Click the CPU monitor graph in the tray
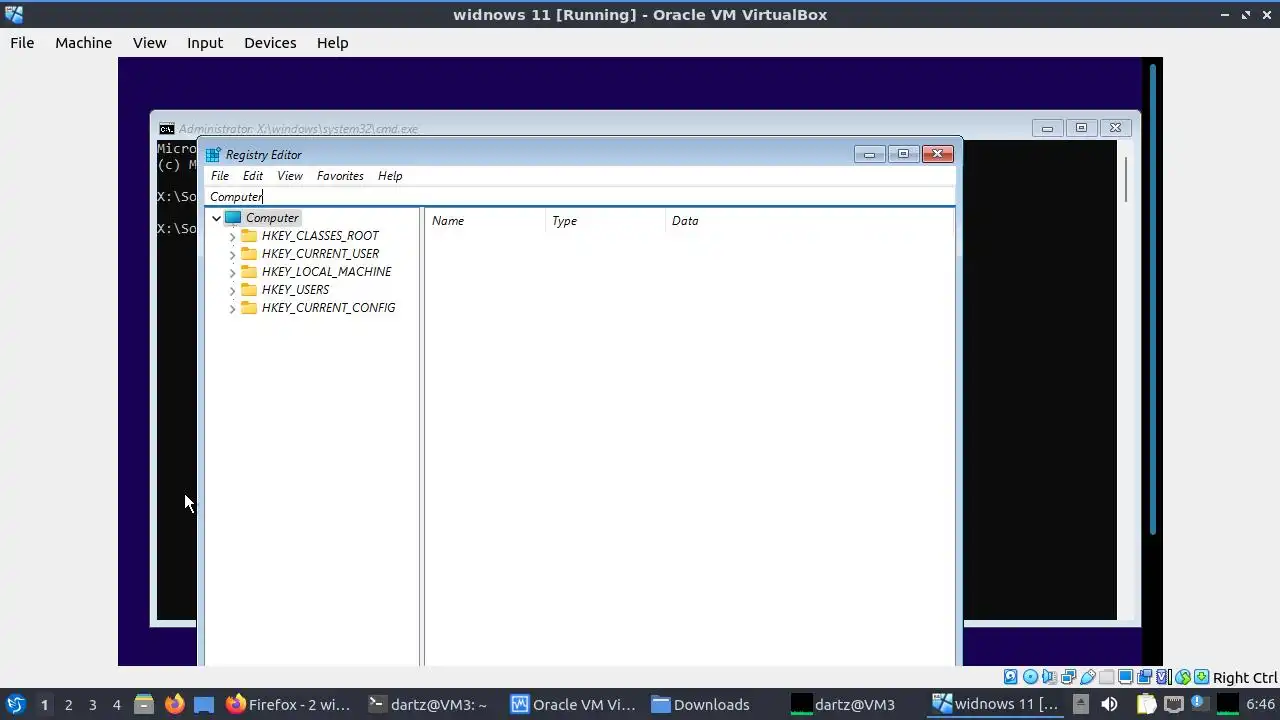Viewport: 1280px width, 720px height. point(1228,704)
